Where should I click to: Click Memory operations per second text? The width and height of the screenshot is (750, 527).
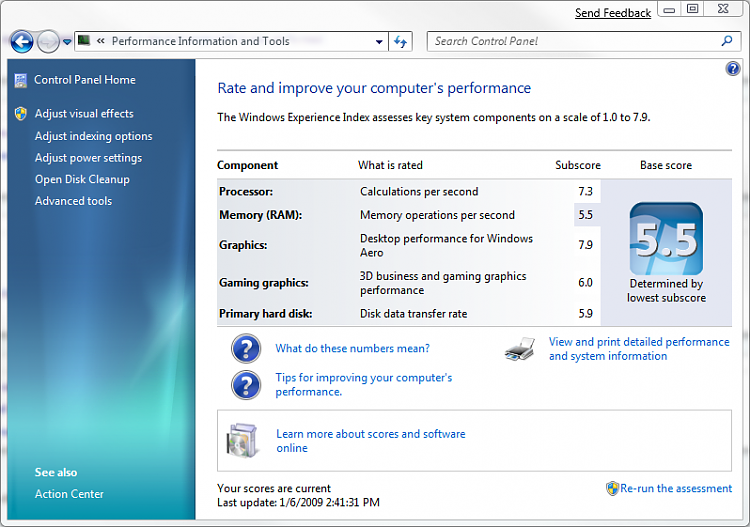tap(437, 215)
